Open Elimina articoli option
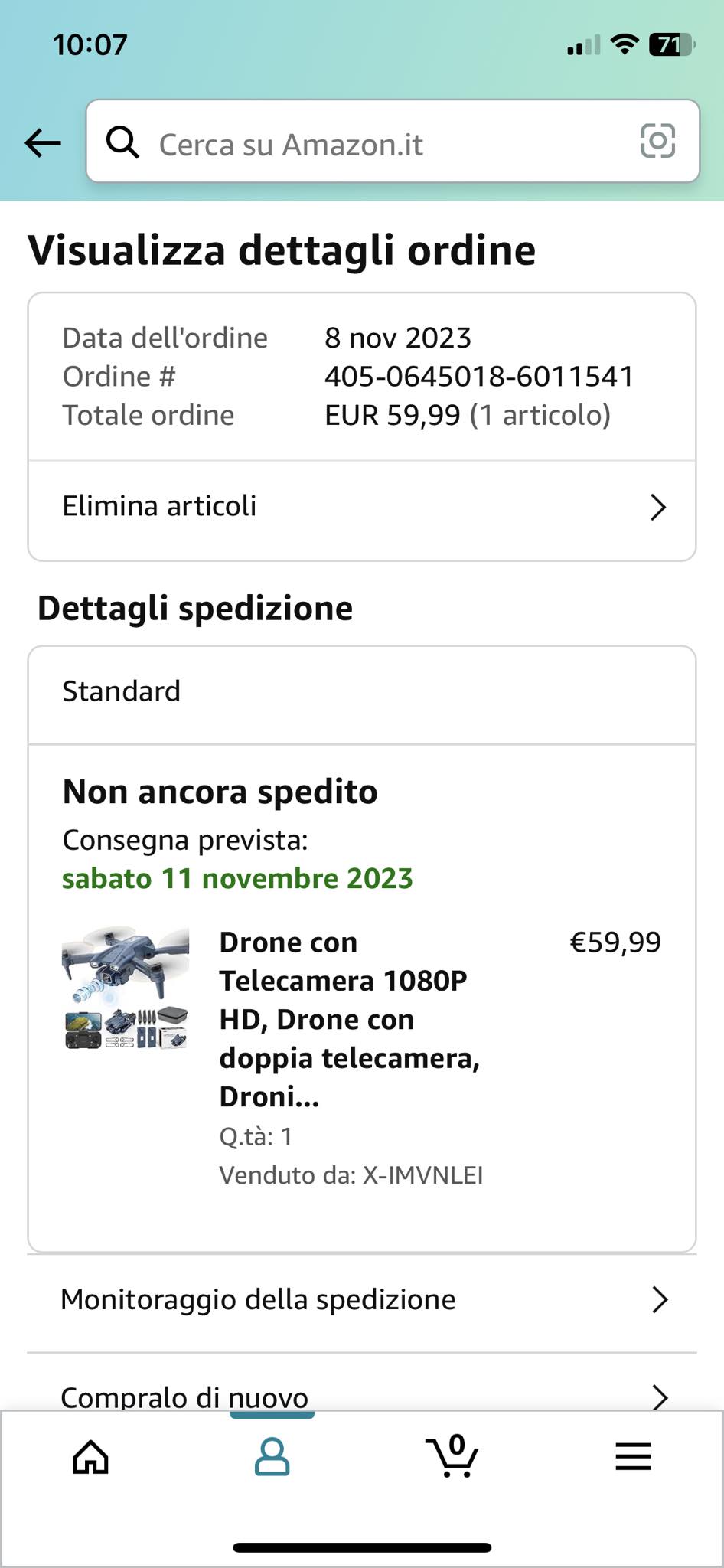Screen dimensions: 724x1568 click(160, 506)
